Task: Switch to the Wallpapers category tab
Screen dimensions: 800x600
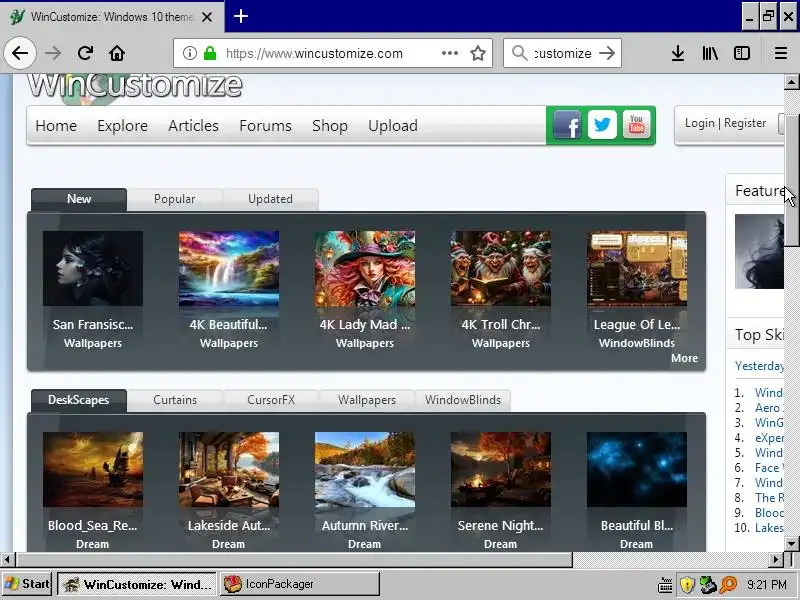Action: 367,400
